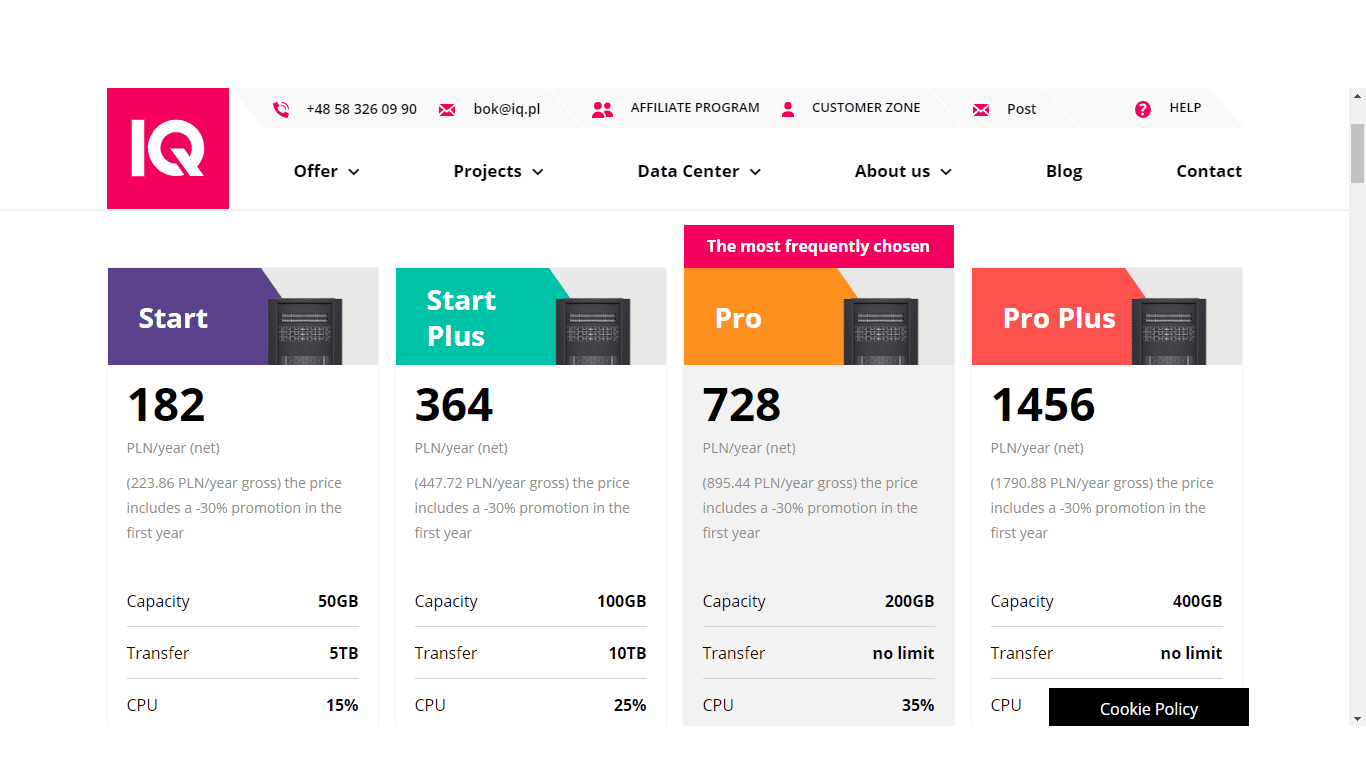The height and width of the screenshot is (768, 1366).
Task: Expand the Projects dropdown menu
Action: (498, 171)
